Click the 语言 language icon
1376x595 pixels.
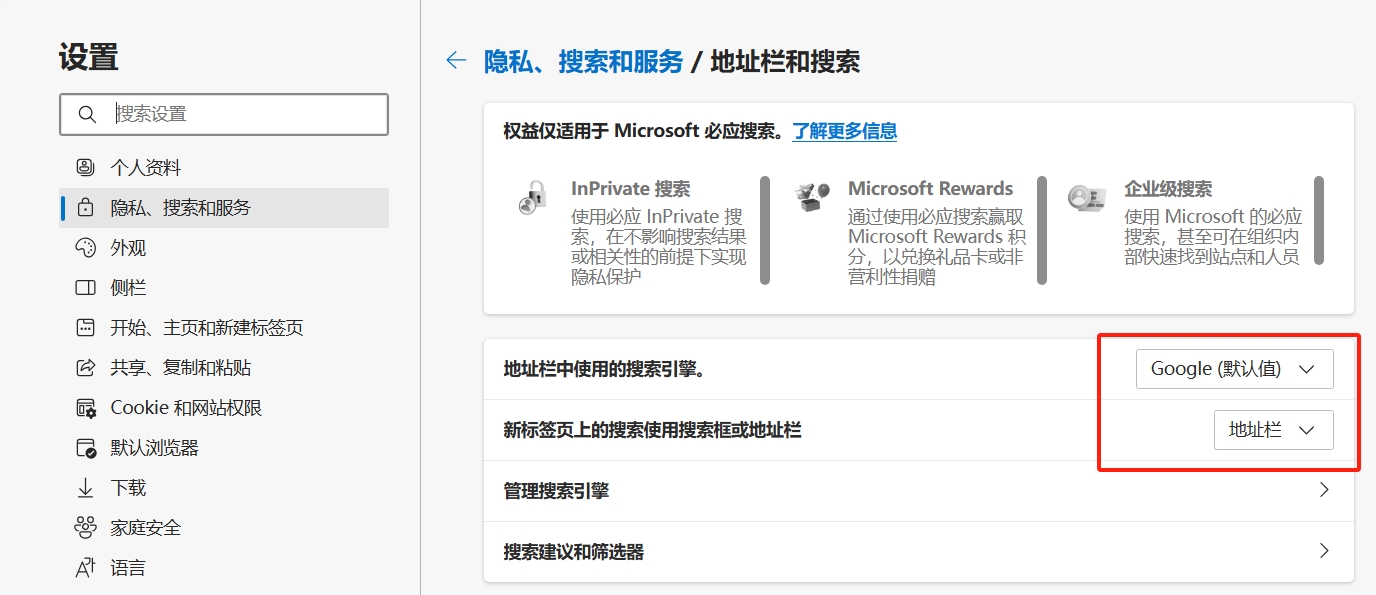tap(85, 568)
